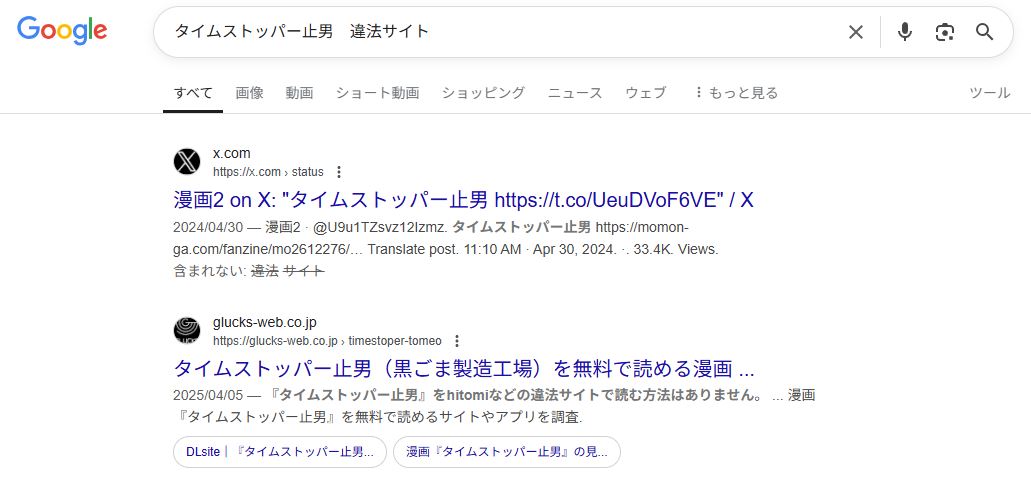Expand the もっと見る menu
The width and height of the screenshot is (1031, 481).
tap(736, 93)
